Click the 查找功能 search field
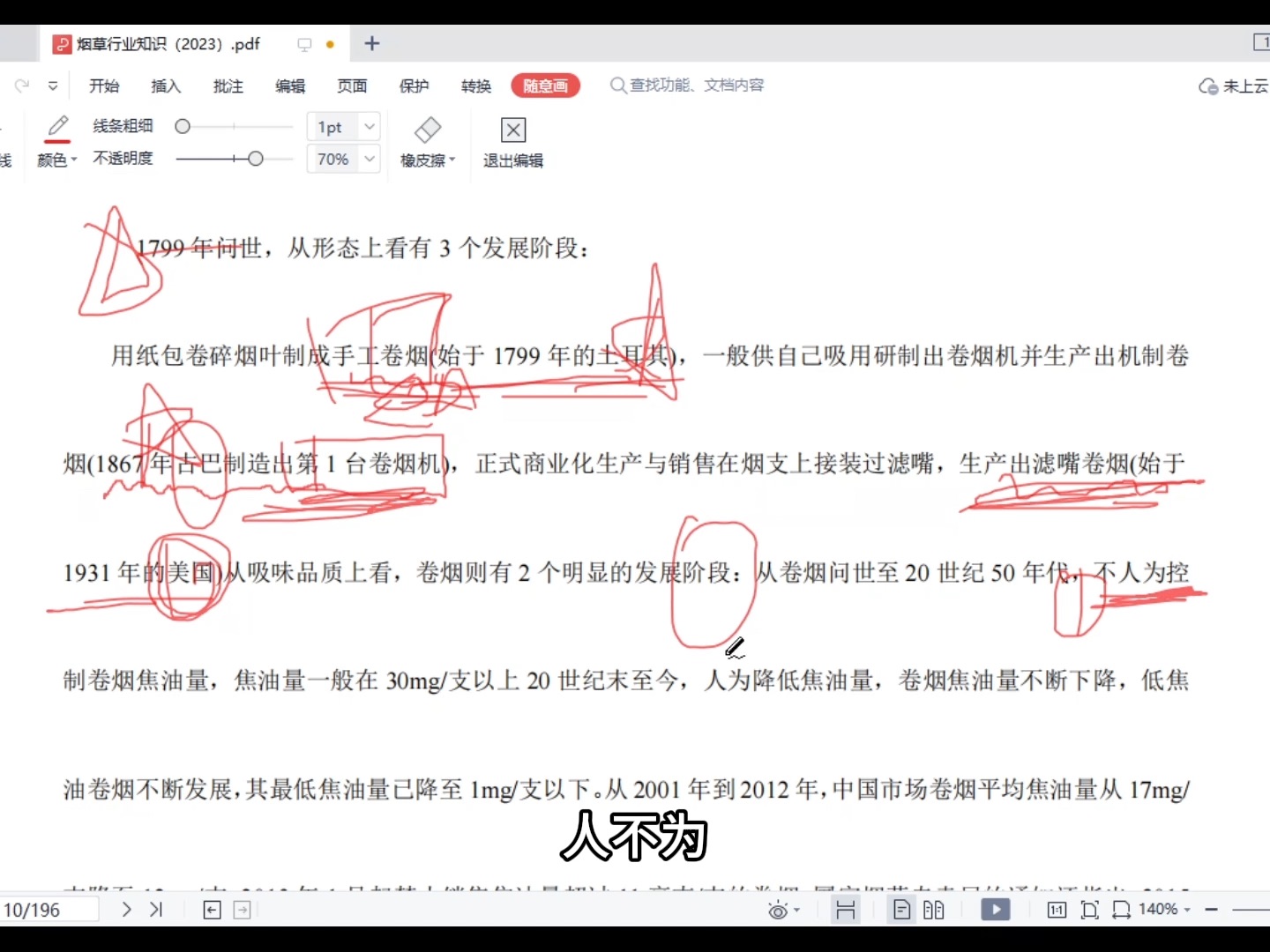 point(688,86)
